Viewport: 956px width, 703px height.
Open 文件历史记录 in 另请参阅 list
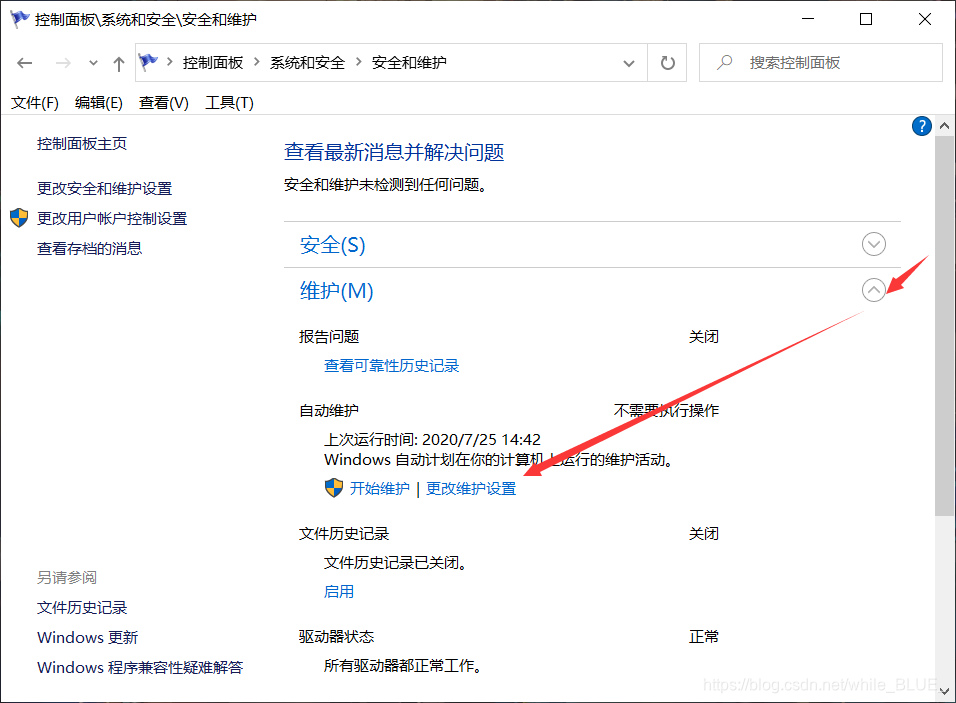pyautogui.click(x=82, y=608)
